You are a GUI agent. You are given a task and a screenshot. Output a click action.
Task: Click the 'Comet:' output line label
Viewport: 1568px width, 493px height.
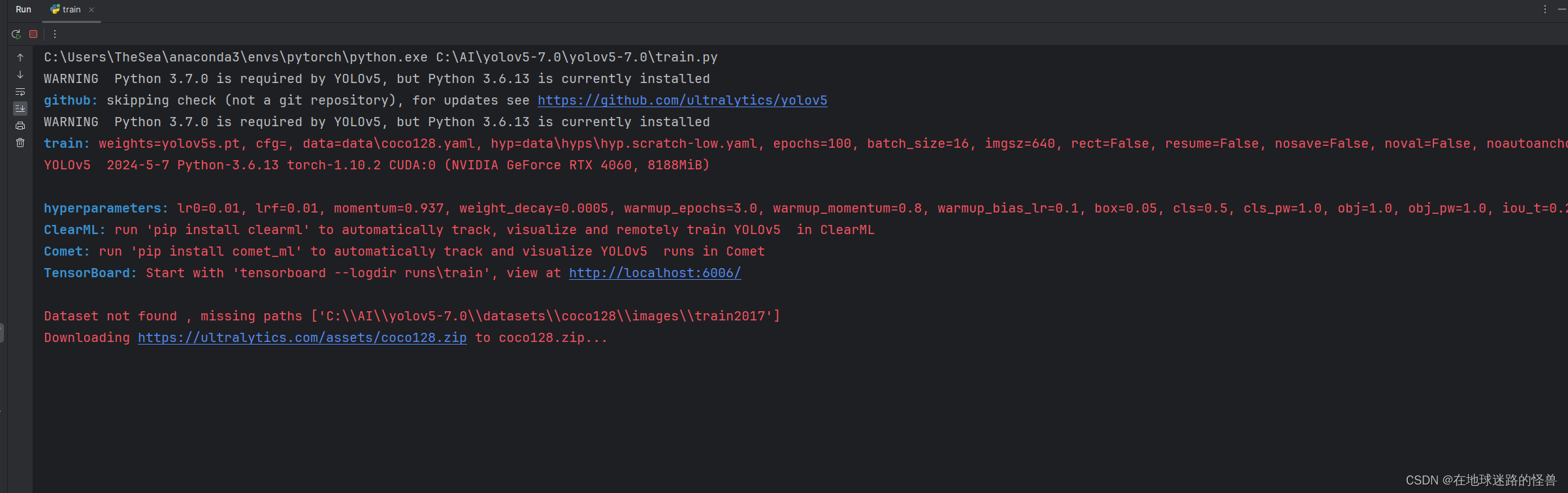67,251
